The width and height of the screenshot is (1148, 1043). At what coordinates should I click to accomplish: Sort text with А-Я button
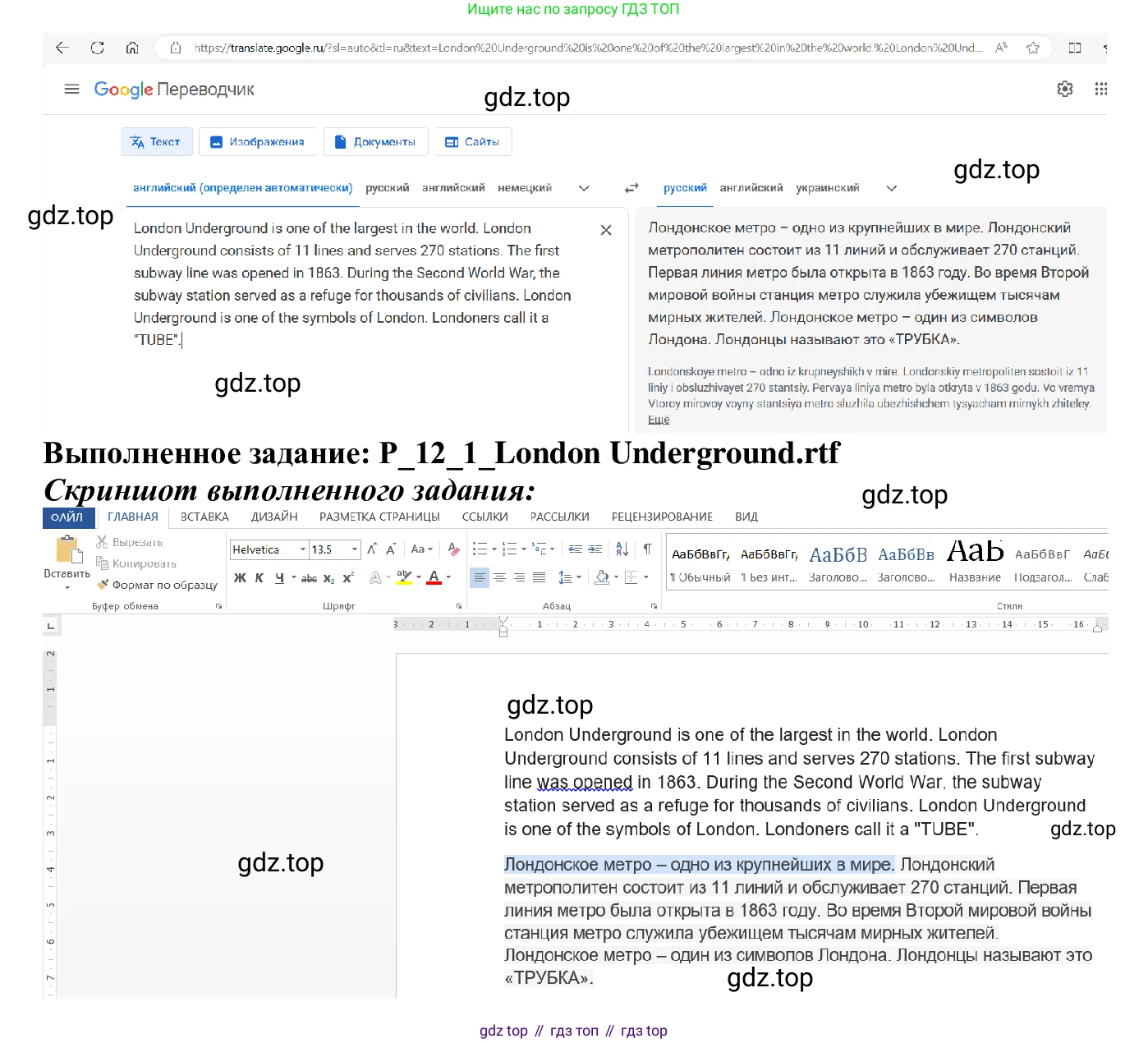click(622, 549)
